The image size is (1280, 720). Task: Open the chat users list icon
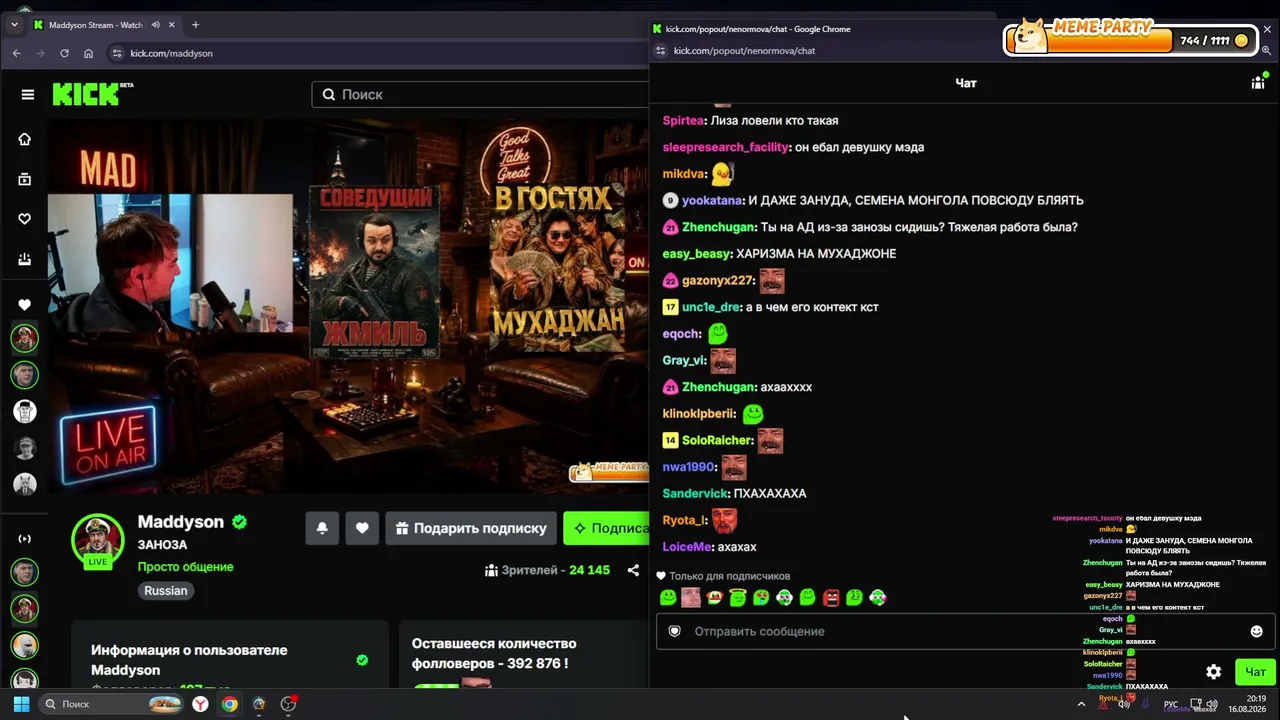(x=1258, y=83)
